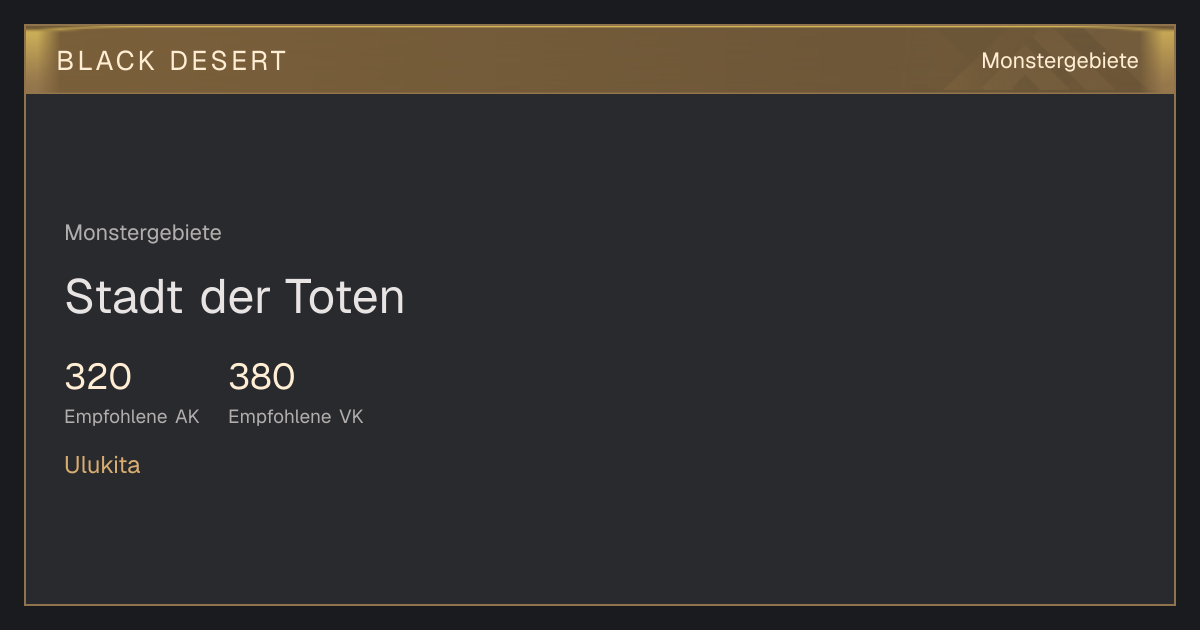Open Monstergebiete link in the gold header

click(1060, 61)
